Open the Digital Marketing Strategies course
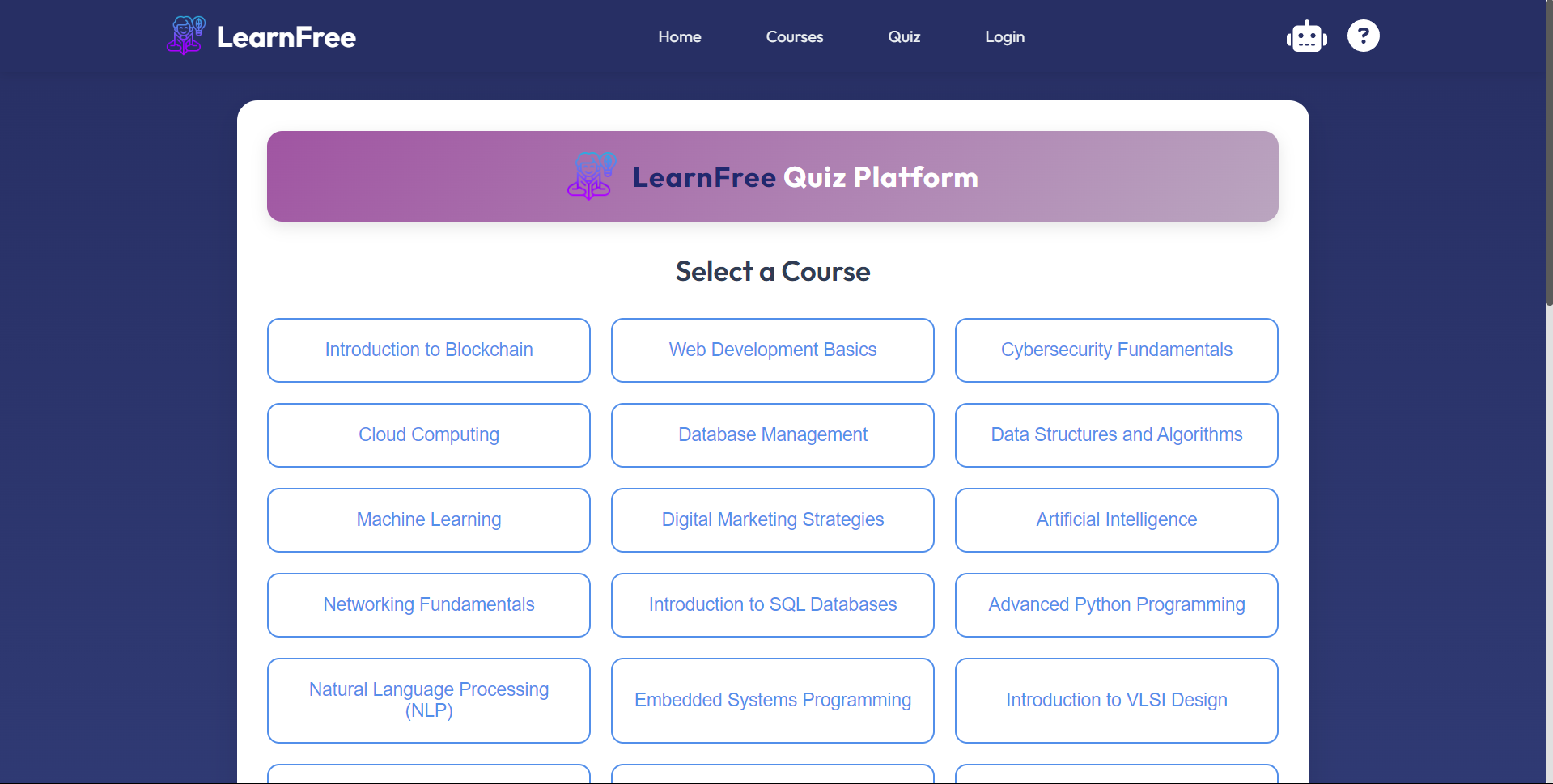Image resolution: width=1553 pixels, height=784 pixels. click(773, 520)
